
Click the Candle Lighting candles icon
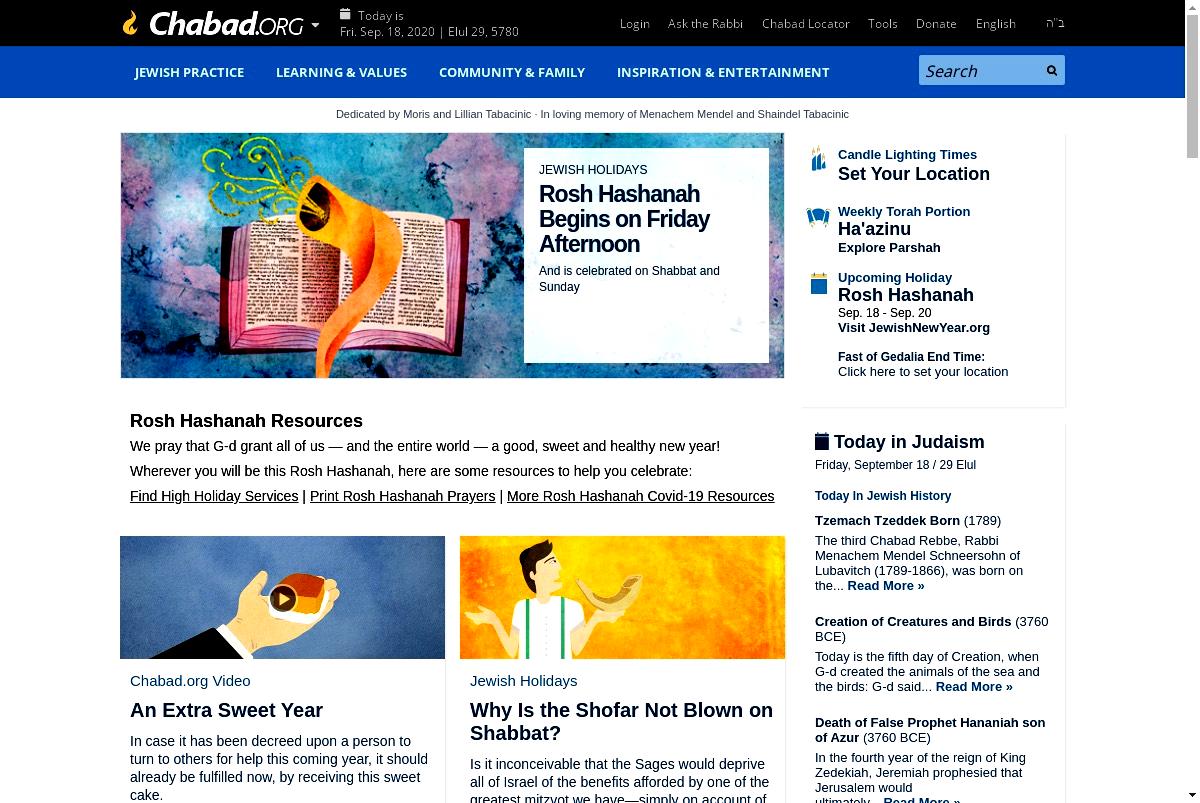819,159
